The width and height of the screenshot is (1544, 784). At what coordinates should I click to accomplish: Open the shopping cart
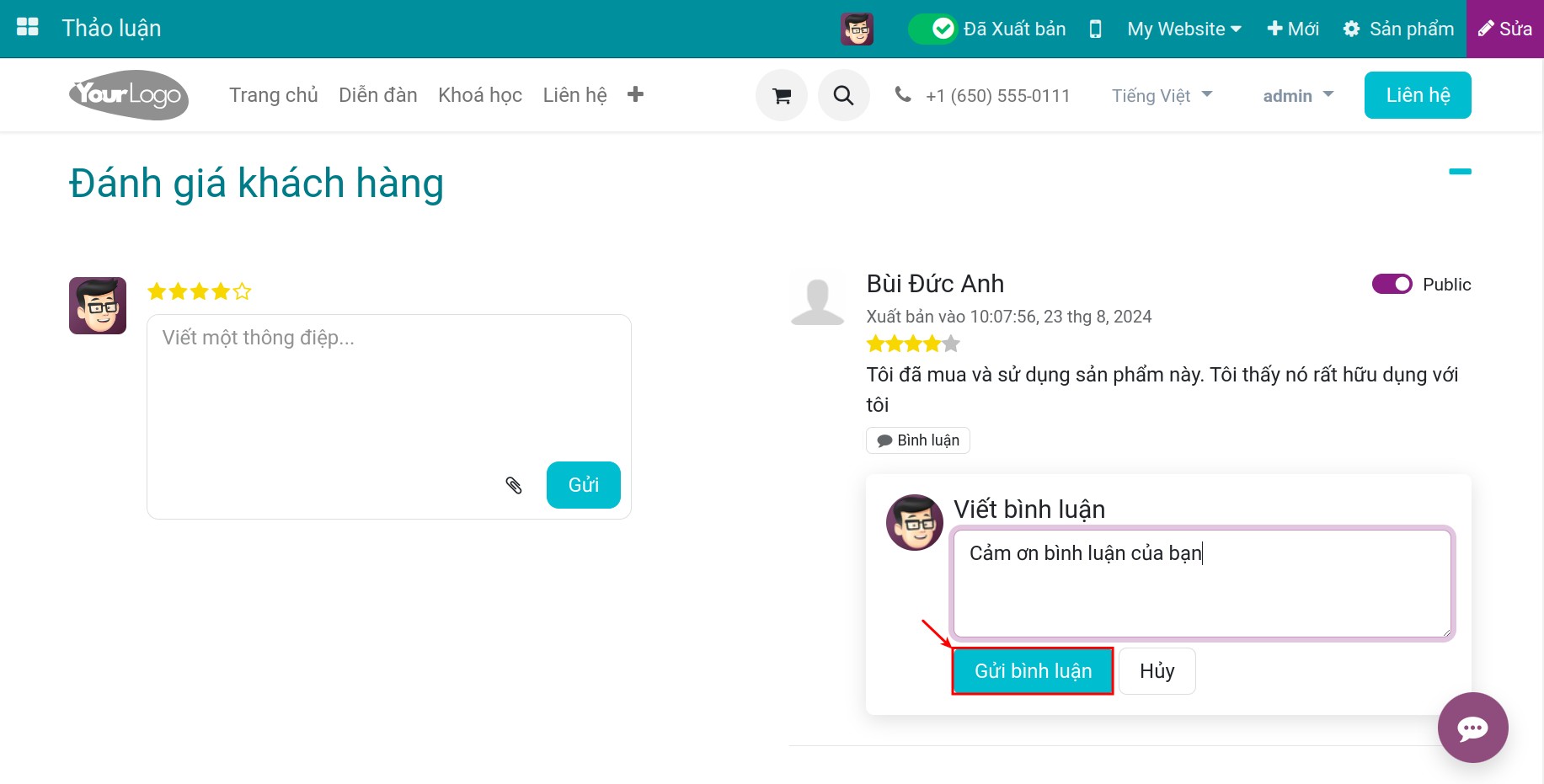click(782, 95)
